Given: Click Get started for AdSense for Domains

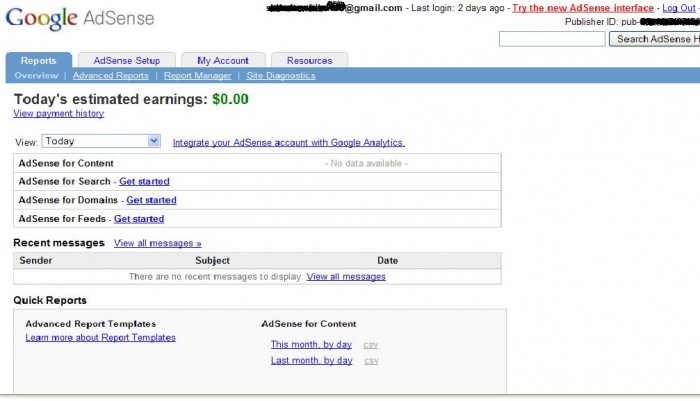Looking at the screenshot, I should 151,200.
